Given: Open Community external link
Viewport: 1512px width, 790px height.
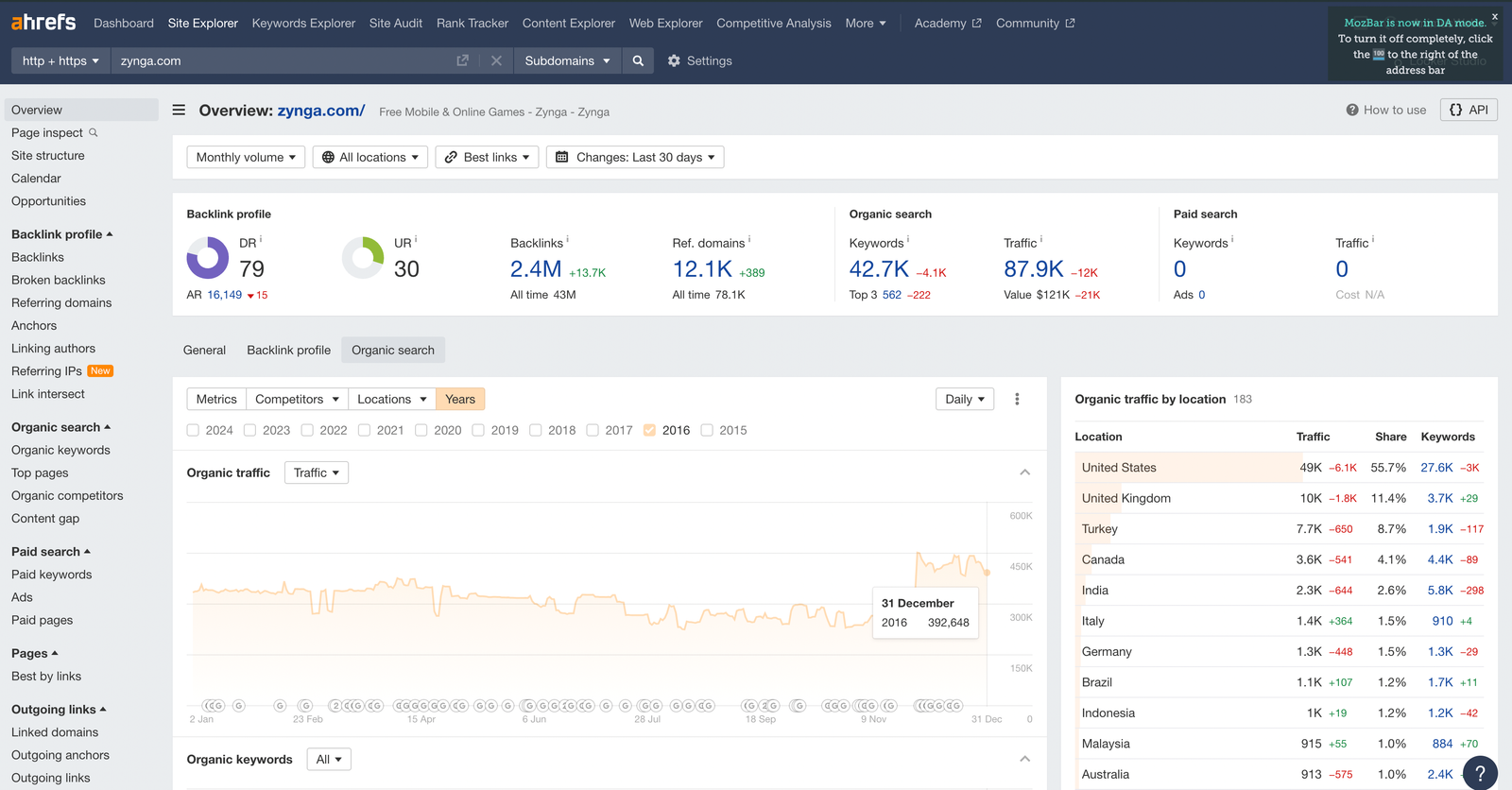Looking at the screenshot, I should point(1035,23).
